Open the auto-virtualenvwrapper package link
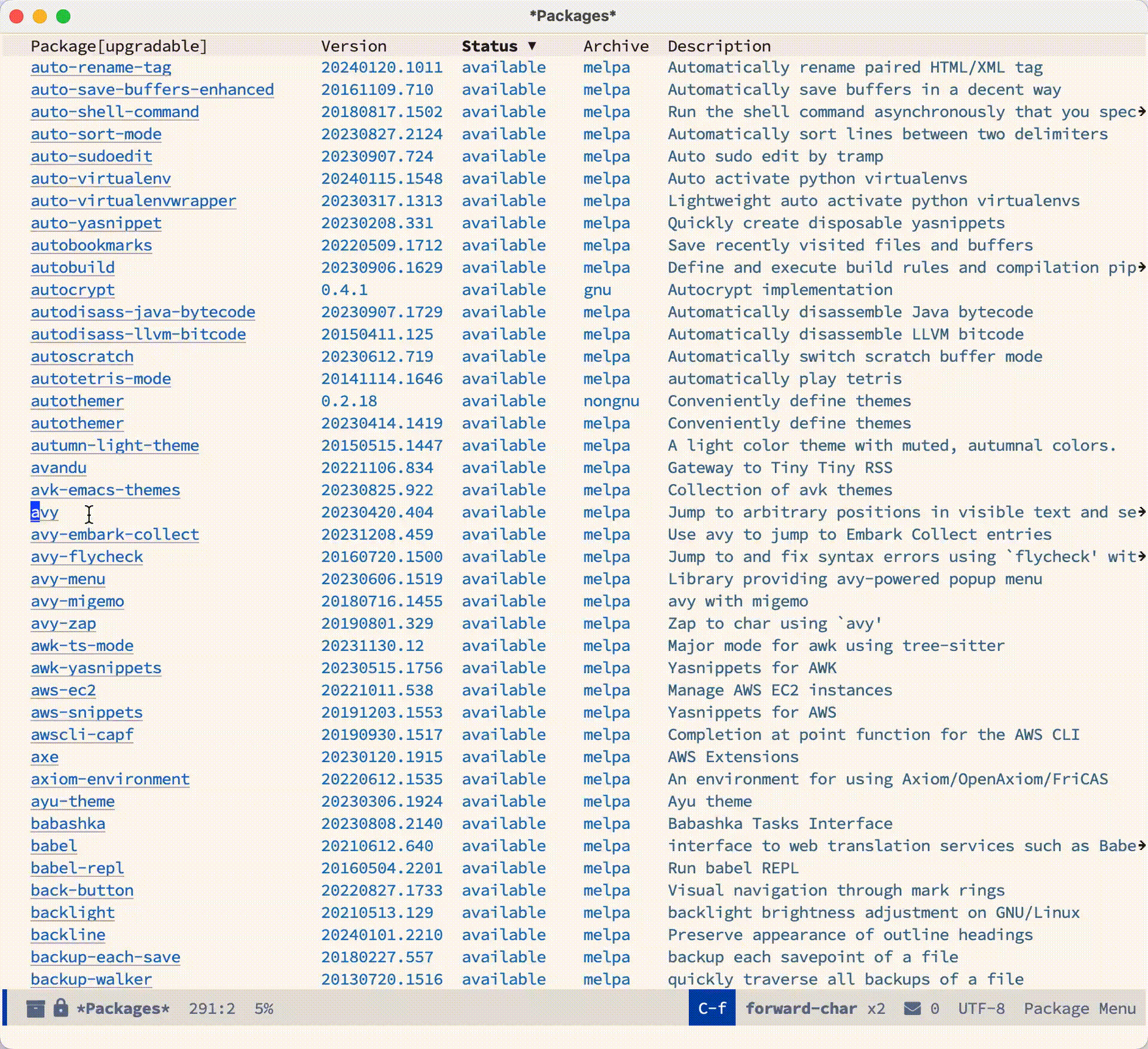 [133, 201]
